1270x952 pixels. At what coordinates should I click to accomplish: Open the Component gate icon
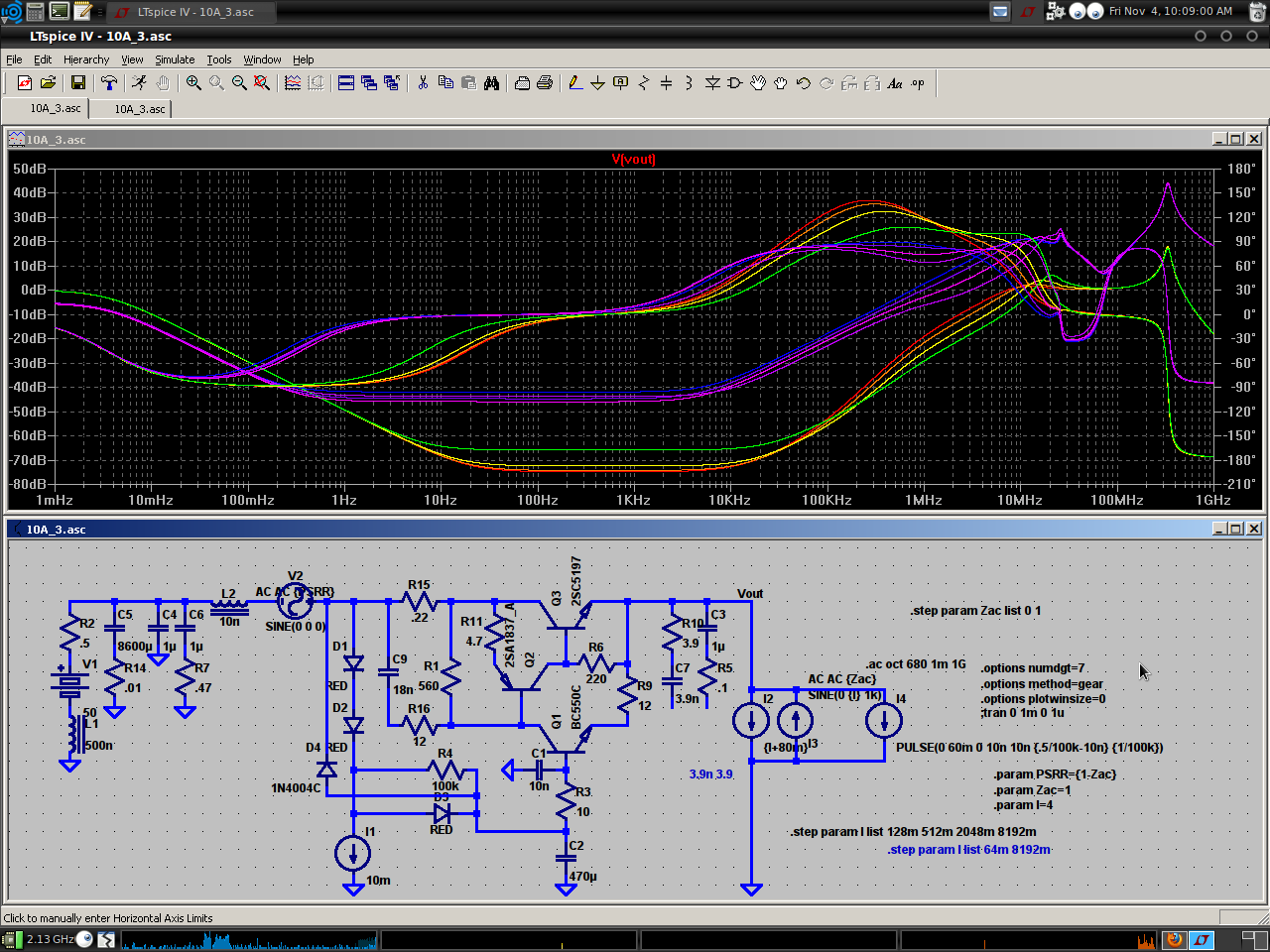coord(735,83)
